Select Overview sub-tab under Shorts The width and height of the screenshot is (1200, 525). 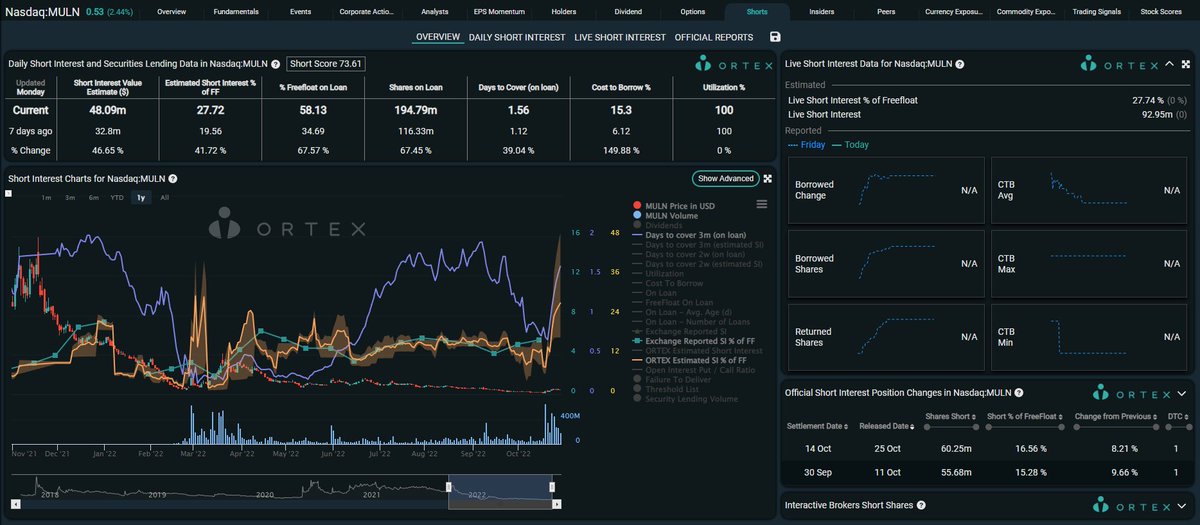tap(438, 37)
